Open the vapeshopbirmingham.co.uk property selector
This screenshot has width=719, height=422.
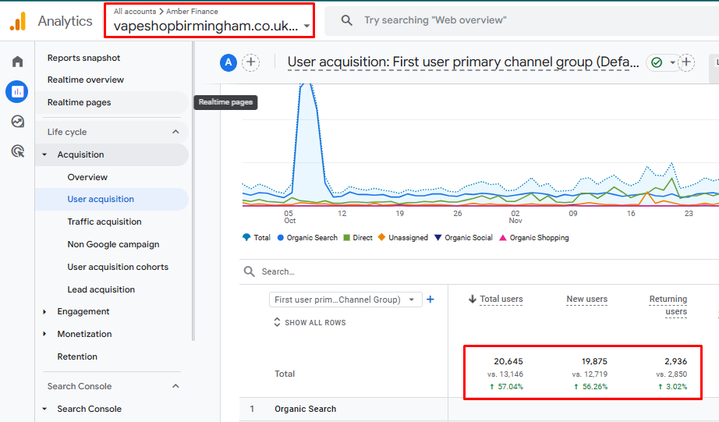[210, 21]
